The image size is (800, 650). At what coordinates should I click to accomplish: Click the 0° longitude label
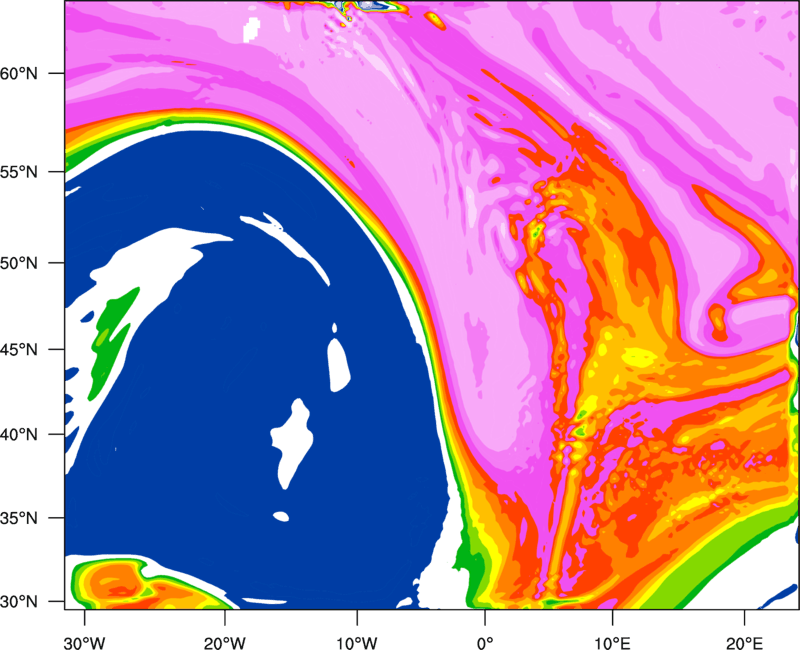coord(485,643)
